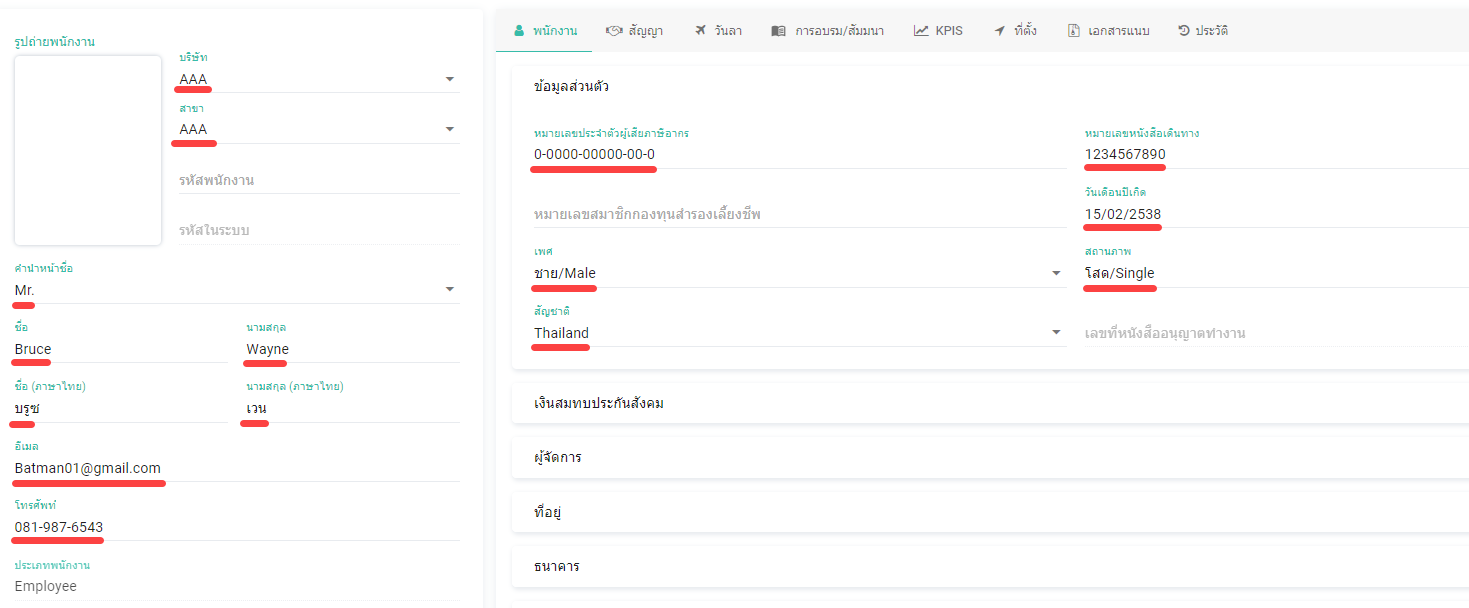This screenshot has height=608, width=1469.
Task: Open the เพศ dropdown showing ชาย/Male
Action: 799,273
